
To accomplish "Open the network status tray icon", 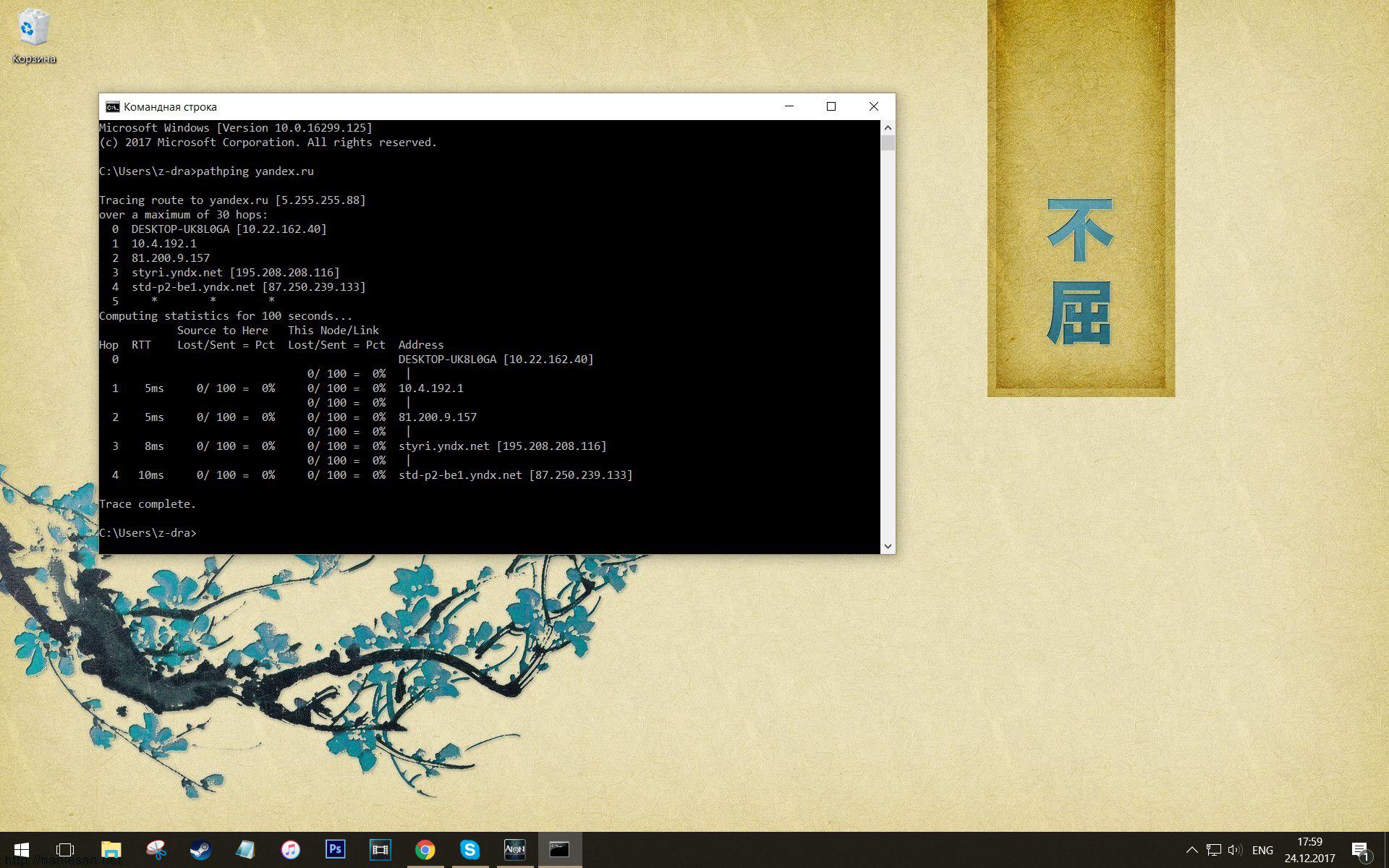I will pyautogui.click(x=1214, y=850).
